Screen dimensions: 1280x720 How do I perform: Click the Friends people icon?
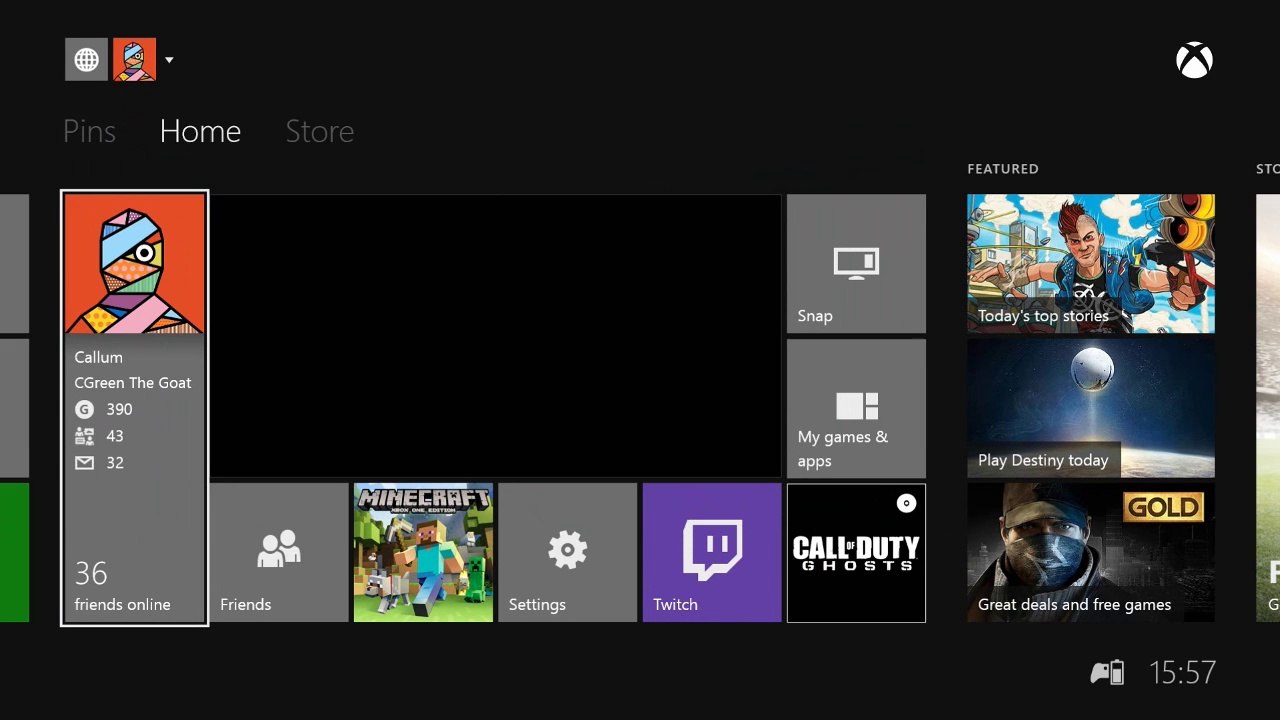click(279, 549)
